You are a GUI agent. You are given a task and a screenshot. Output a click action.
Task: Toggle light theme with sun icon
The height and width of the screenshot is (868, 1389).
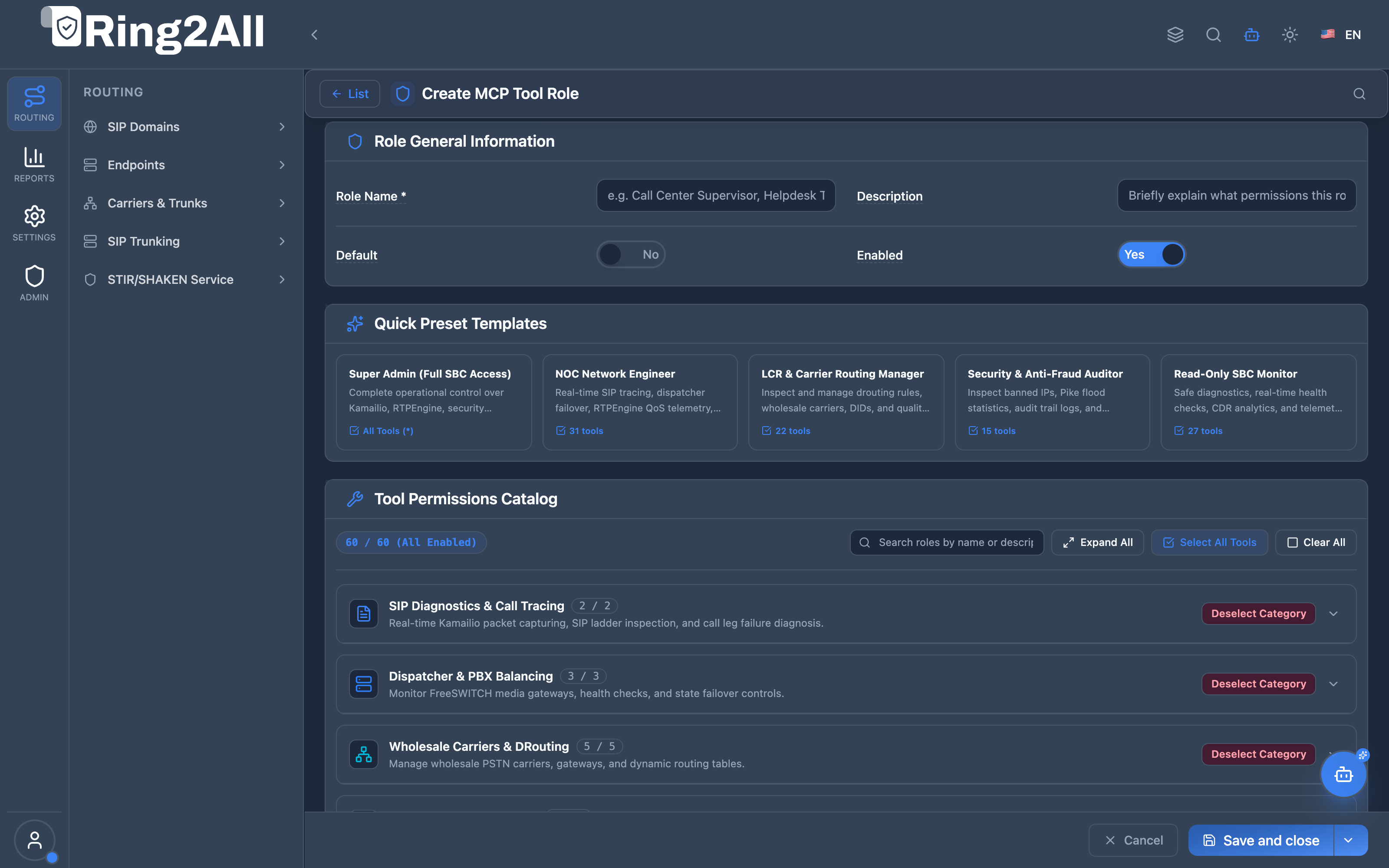(1290, 34)
